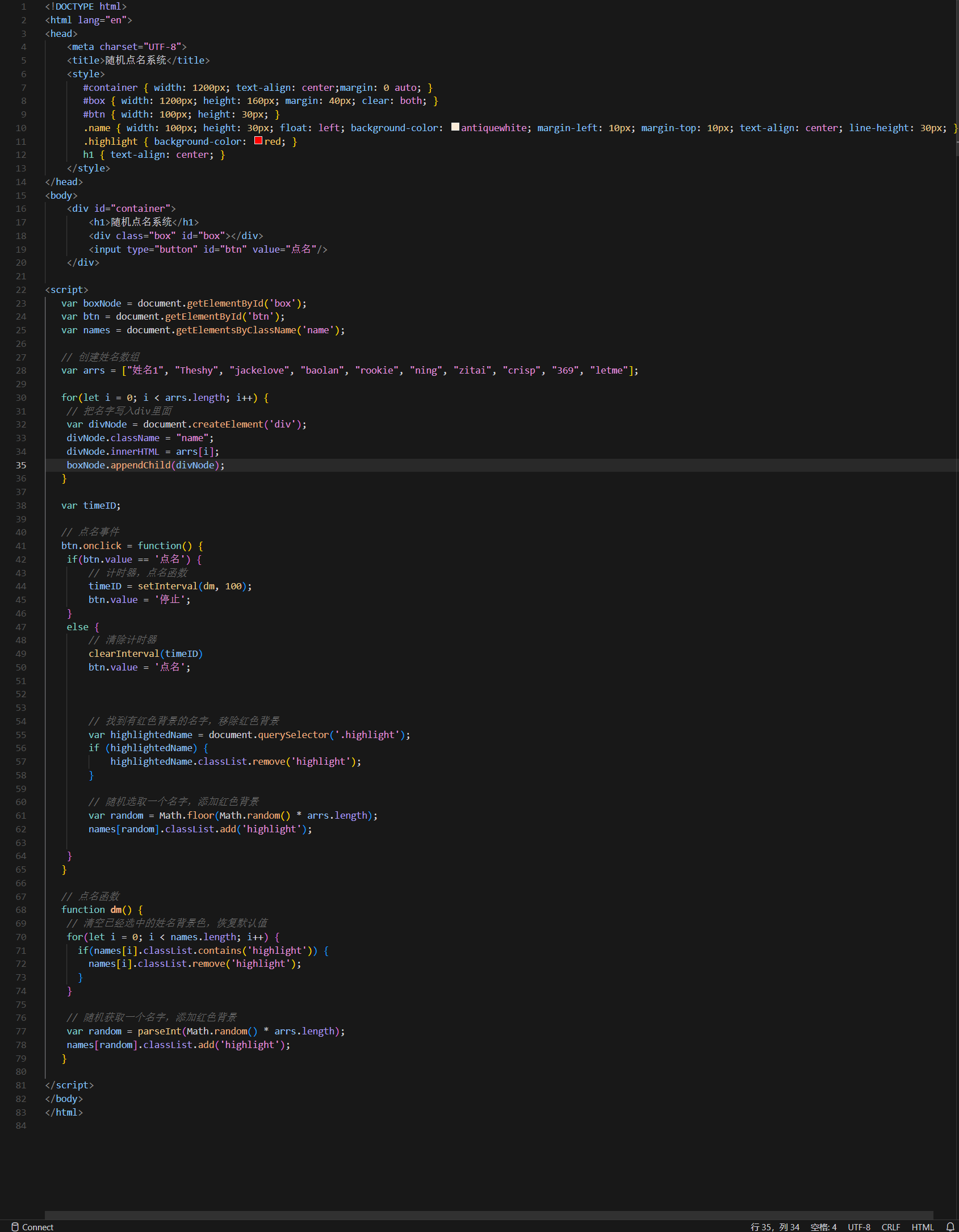Click 'btn.onclick' on line 41
959x1232 pixels.
(91, 546)
